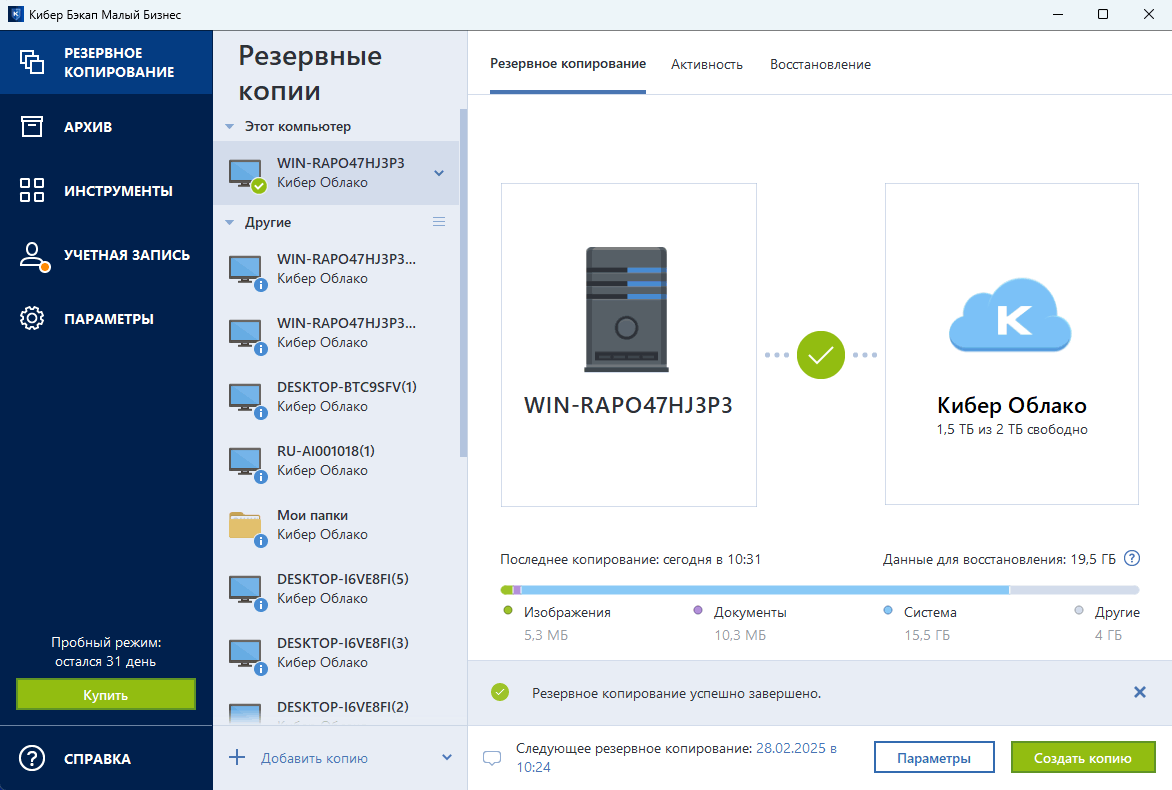Switch to the Восстановление tab
The width and height of the screenshot is (1172, 790).
point(820,64)
